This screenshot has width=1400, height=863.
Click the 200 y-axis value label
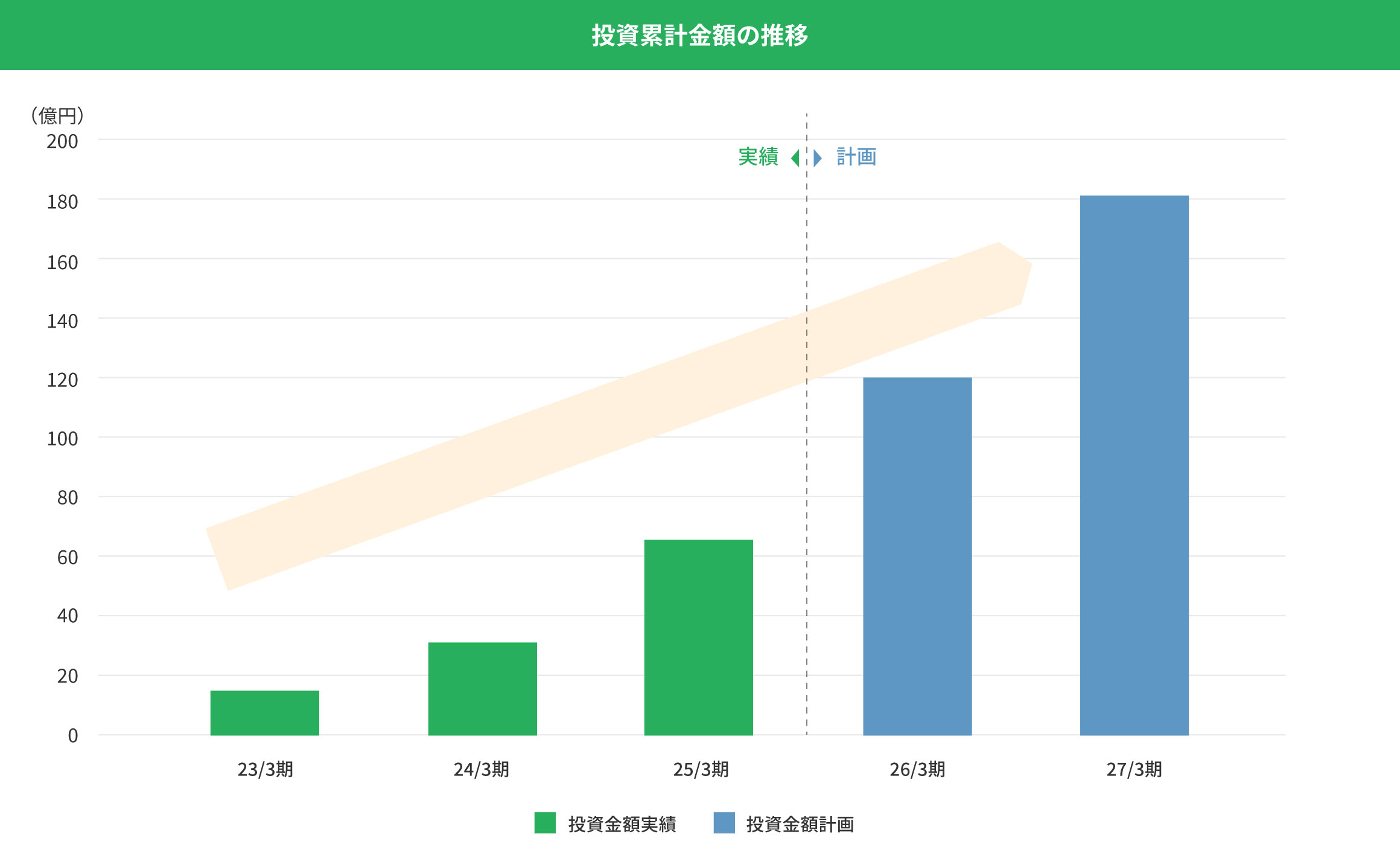click(62, 142)
